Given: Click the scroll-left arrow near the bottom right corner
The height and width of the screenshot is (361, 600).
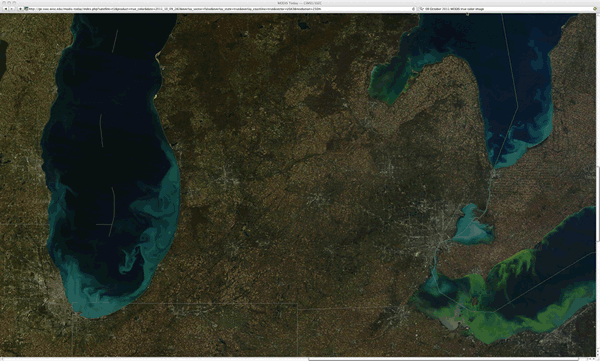Looking at the screenshot, I should [590, 359].
